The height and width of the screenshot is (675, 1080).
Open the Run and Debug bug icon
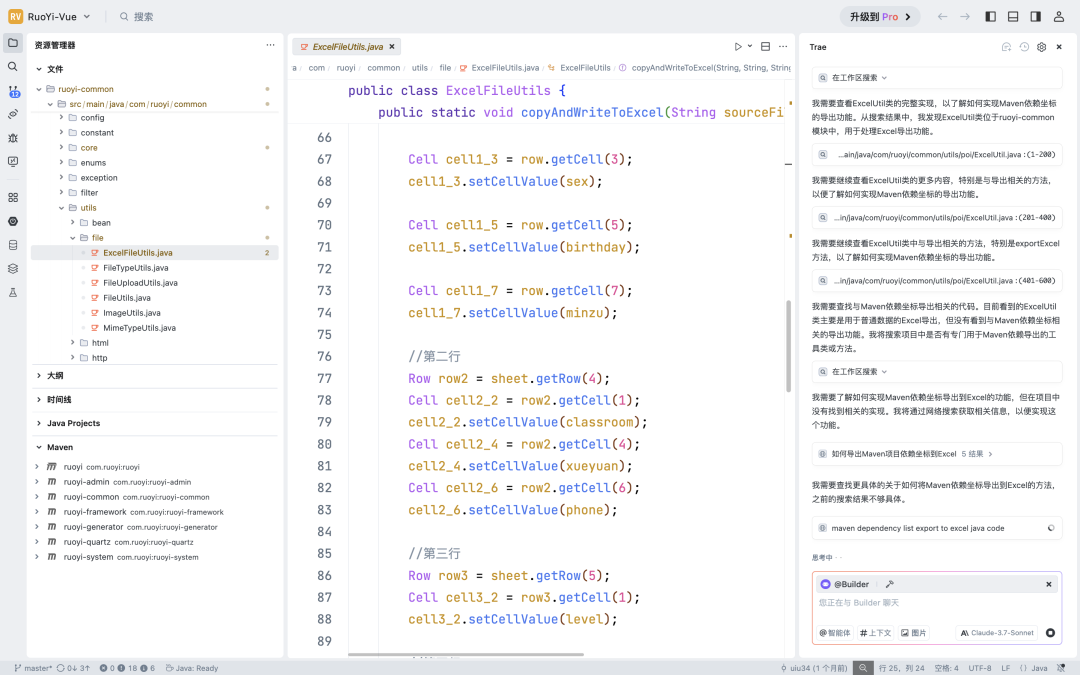pos(13,137)
